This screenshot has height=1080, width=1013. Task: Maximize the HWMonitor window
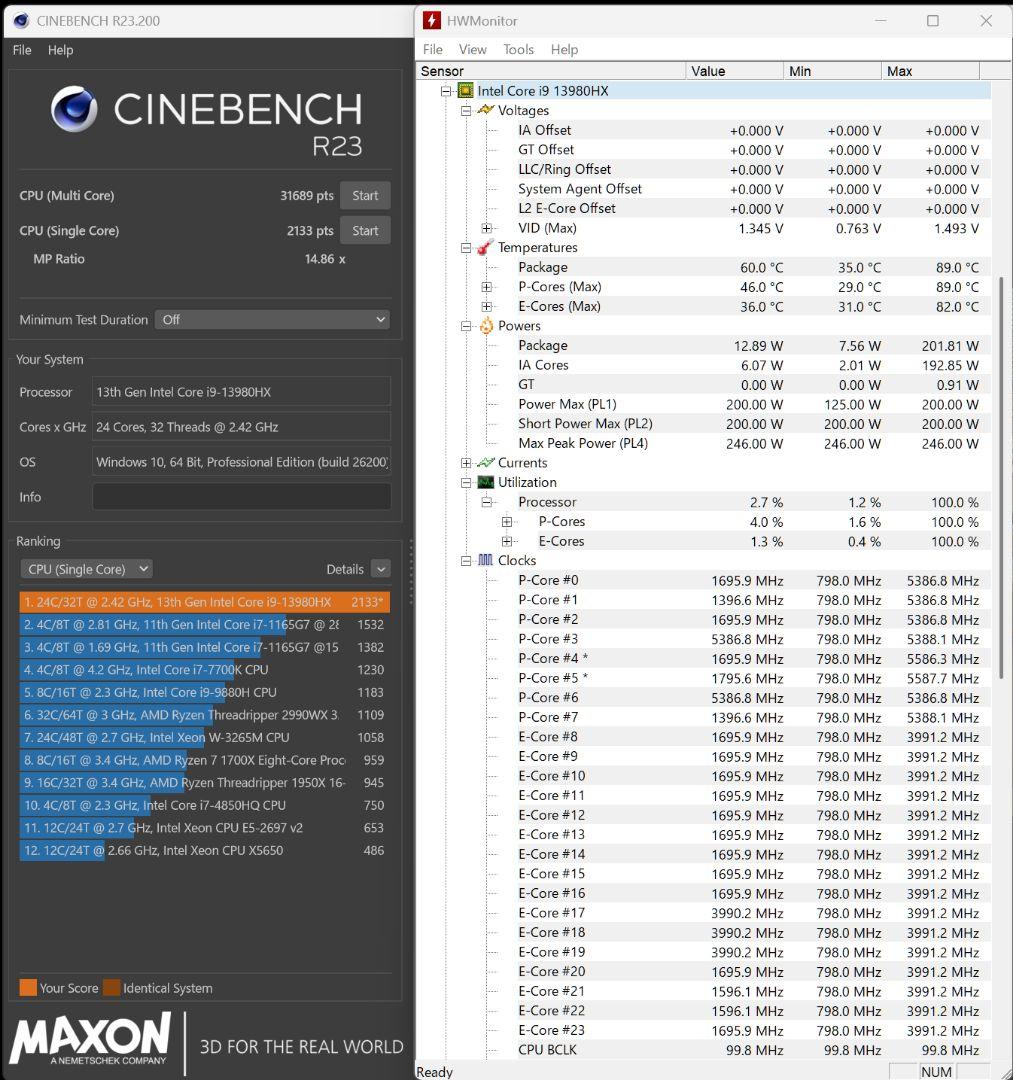(x=932, y=21)
